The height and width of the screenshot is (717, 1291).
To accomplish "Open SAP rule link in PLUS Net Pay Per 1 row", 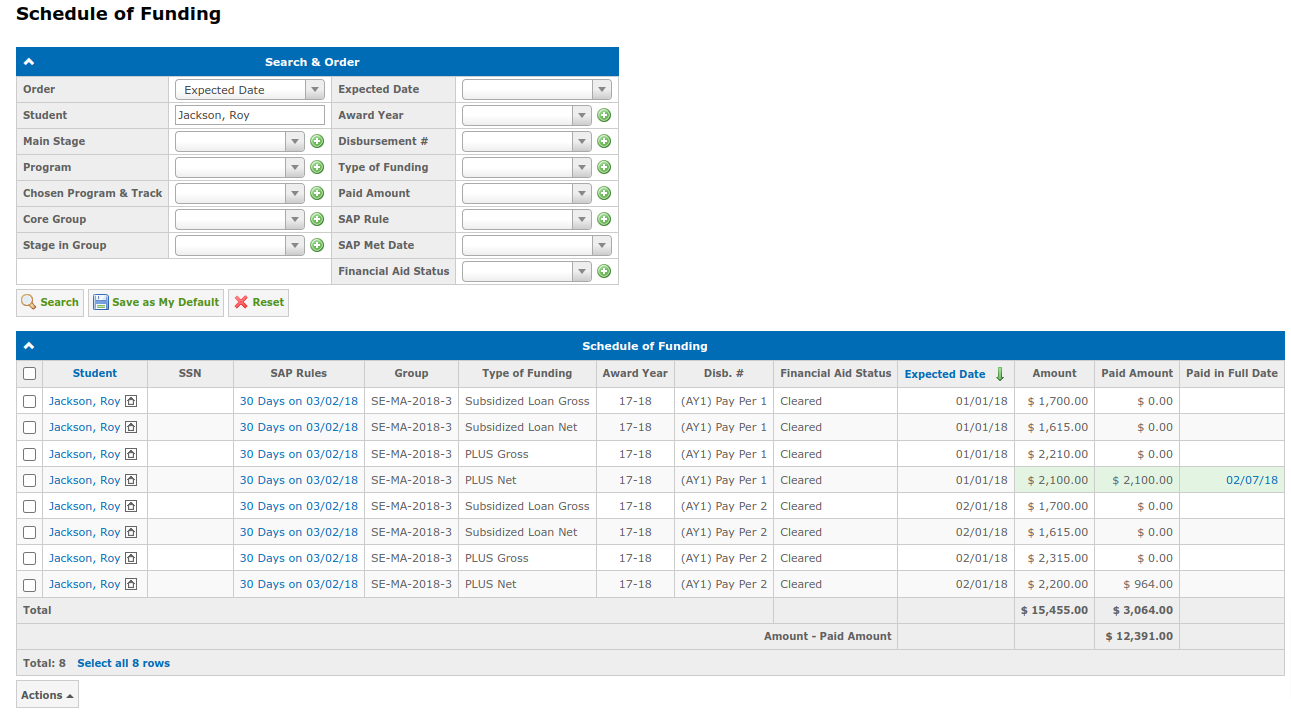I will click(299, 480).
